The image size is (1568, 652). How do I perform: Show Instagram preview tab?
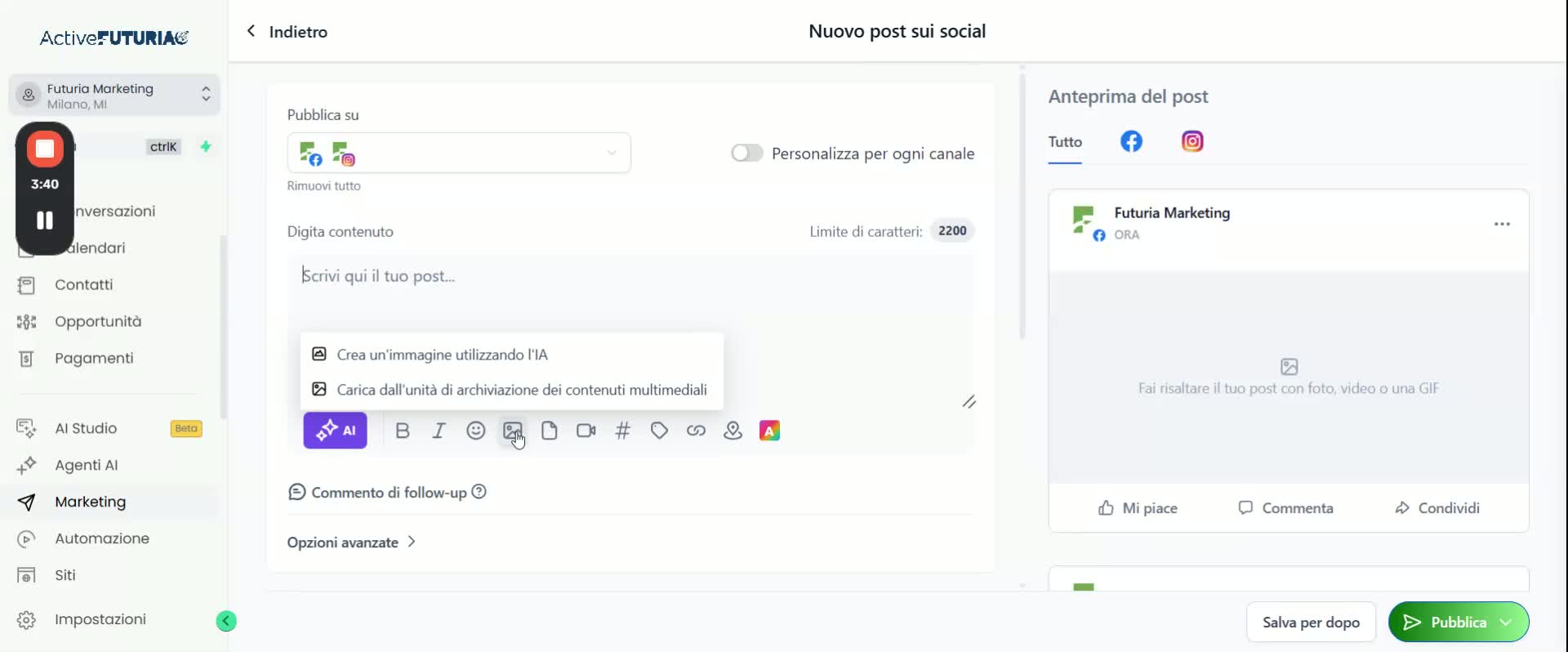(x=1192, y=141)
